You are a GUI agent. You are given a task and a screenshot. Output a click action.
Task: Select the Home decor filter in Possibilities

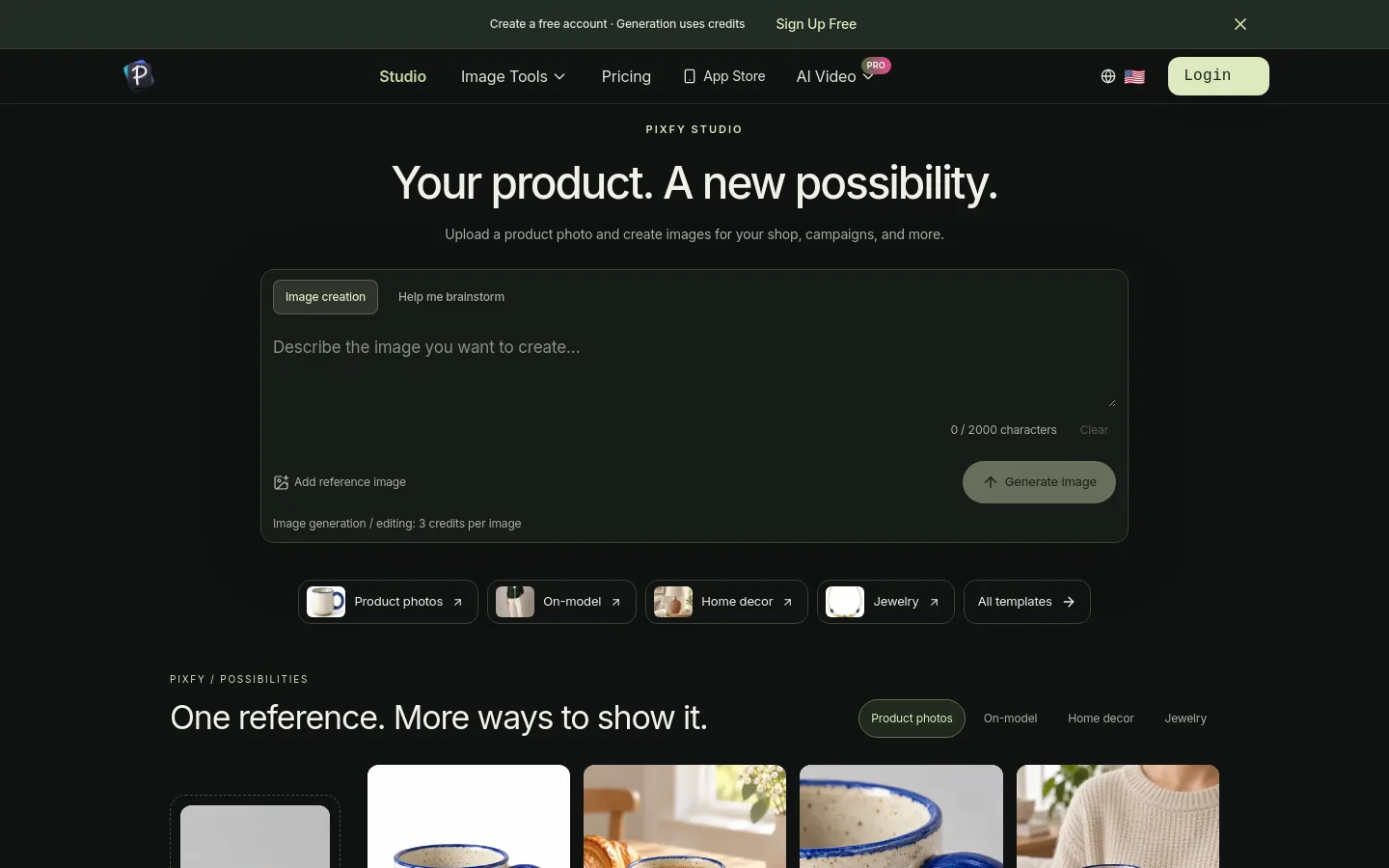coord(1101,719)
